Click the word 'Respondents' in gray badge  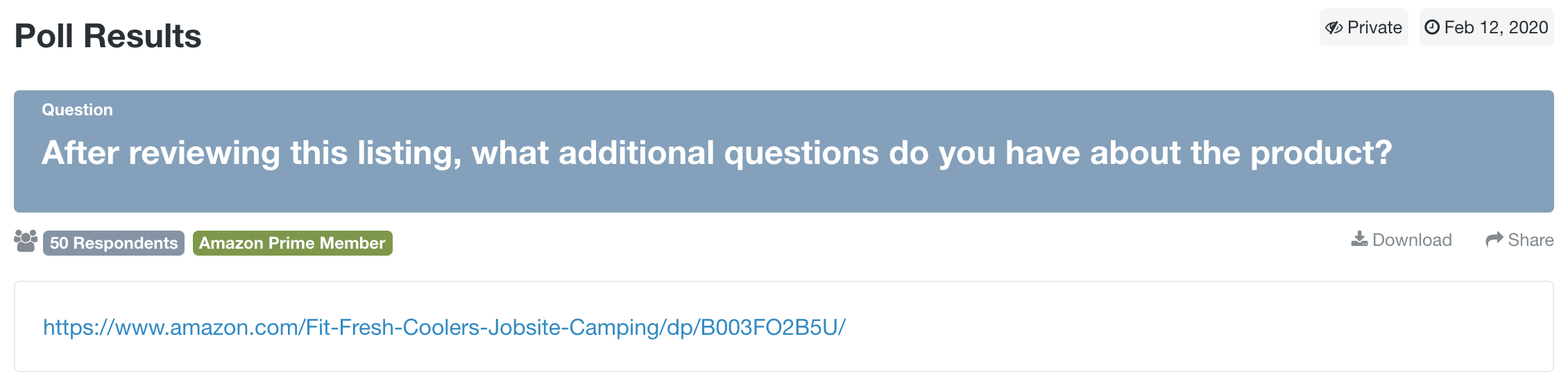[126, 243]
